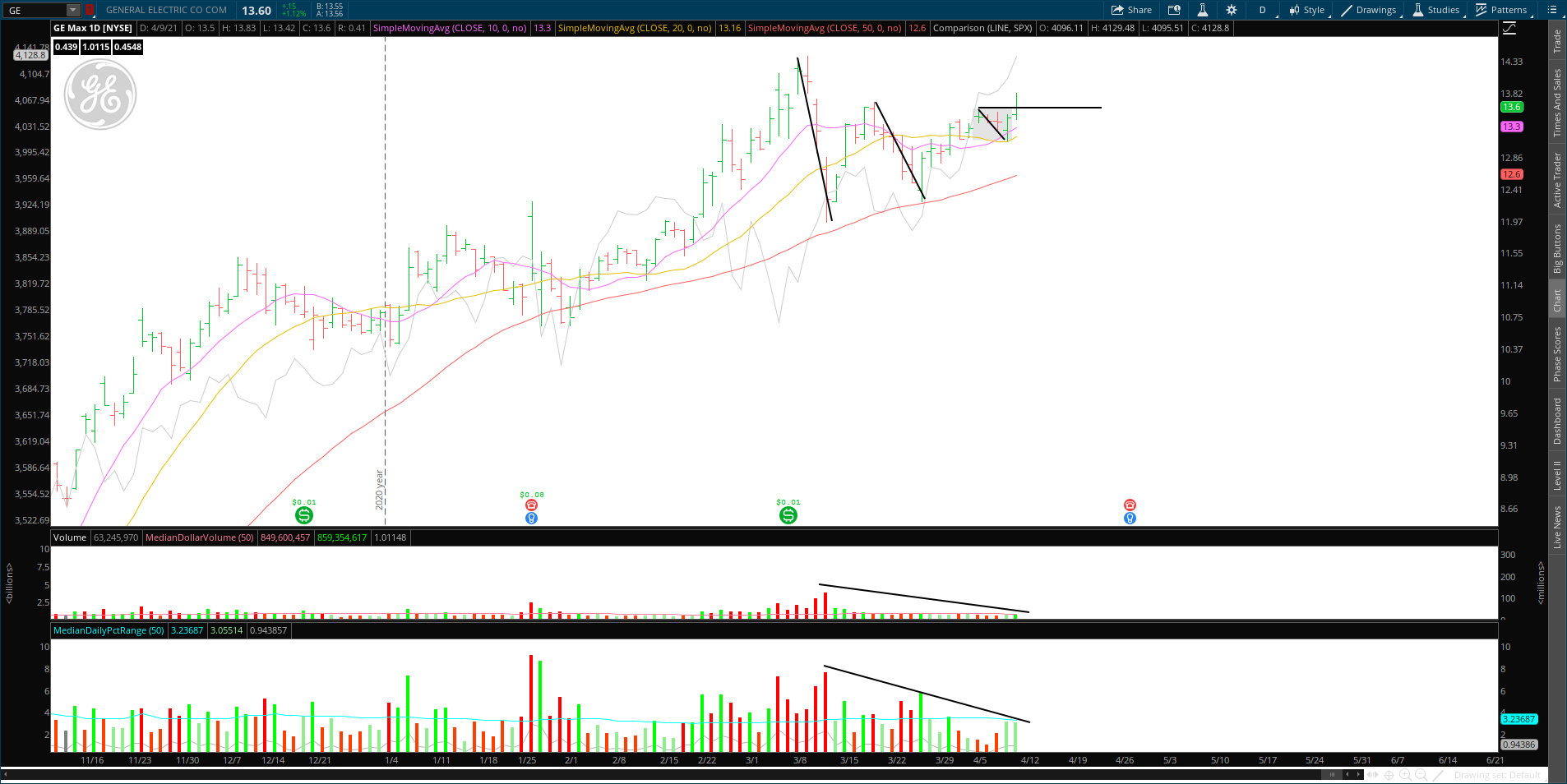This screenshot has height=784, width=1567.
Task: Click the lightbulb event icon near 4/26
Action: point(1130,518)
